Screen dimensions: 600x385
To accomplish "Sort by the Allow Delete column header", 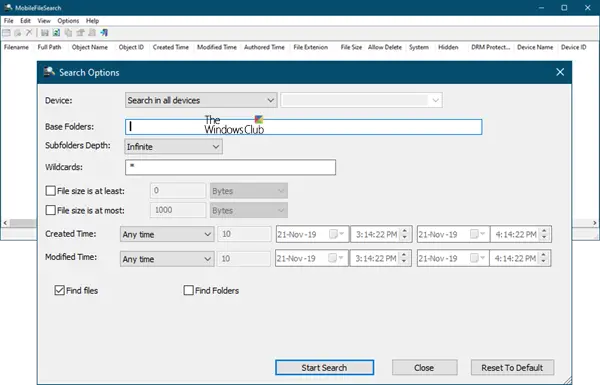I will [385, 47].
